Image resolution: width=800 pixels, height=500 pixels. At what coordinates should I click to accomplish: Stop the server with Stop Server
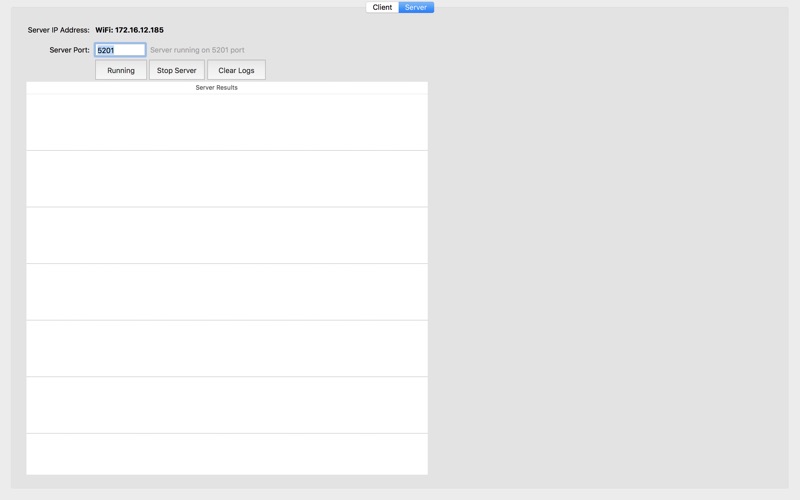tap(177, 70)
